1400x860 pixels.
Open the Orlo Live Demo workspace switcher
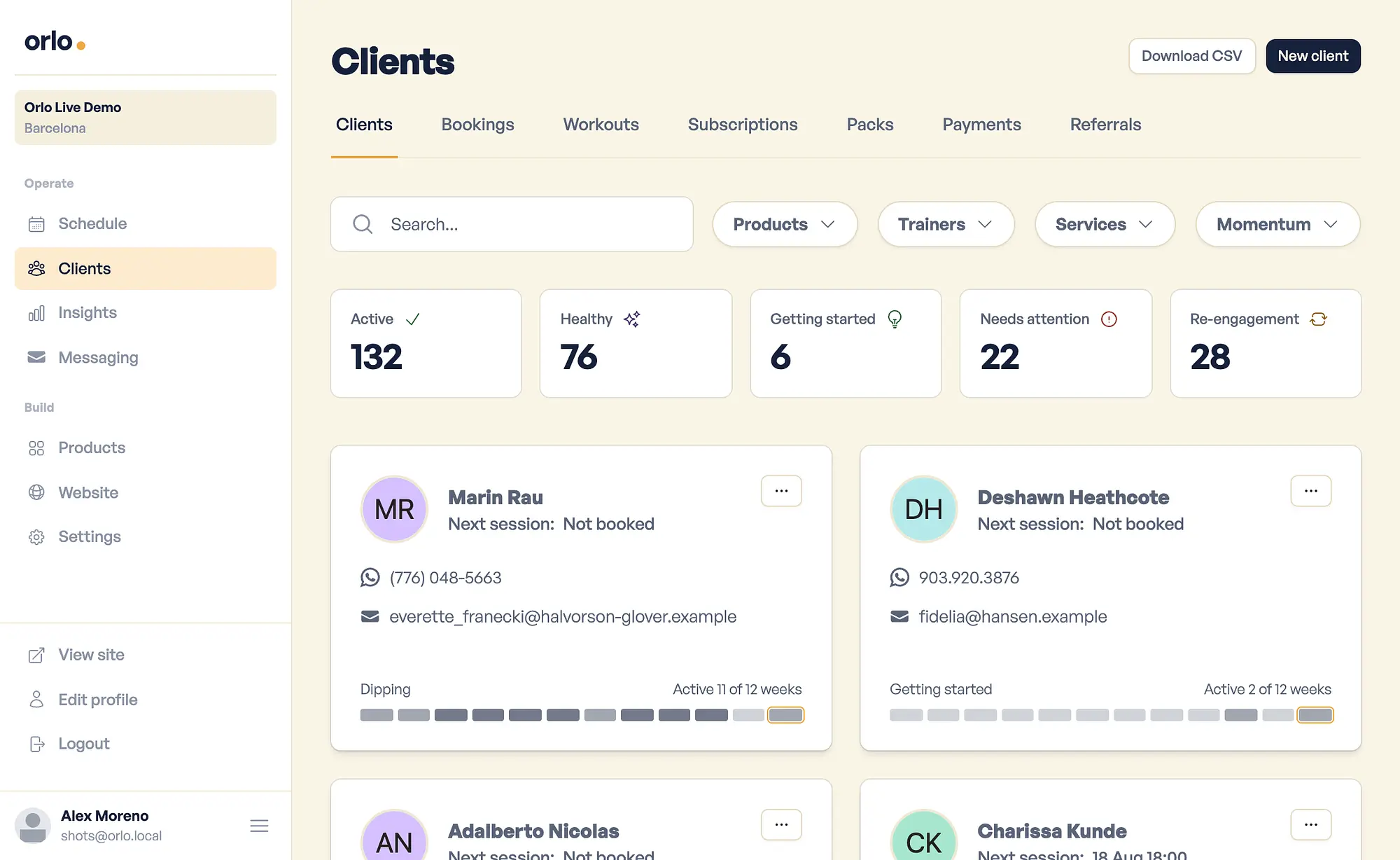(146, 118)
